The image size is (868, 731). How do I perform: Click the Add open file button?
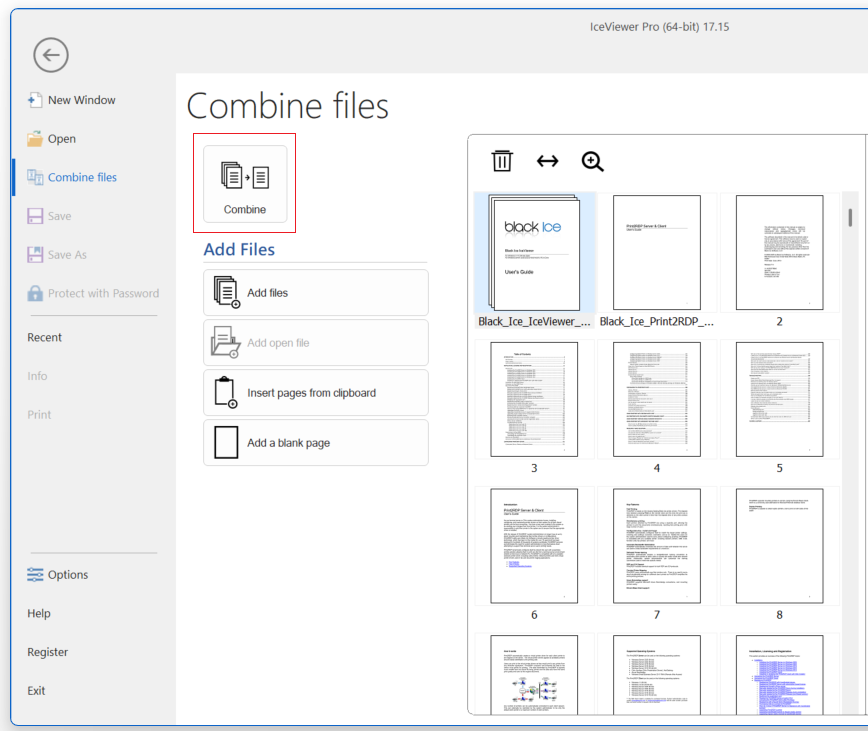pos(316,343)
